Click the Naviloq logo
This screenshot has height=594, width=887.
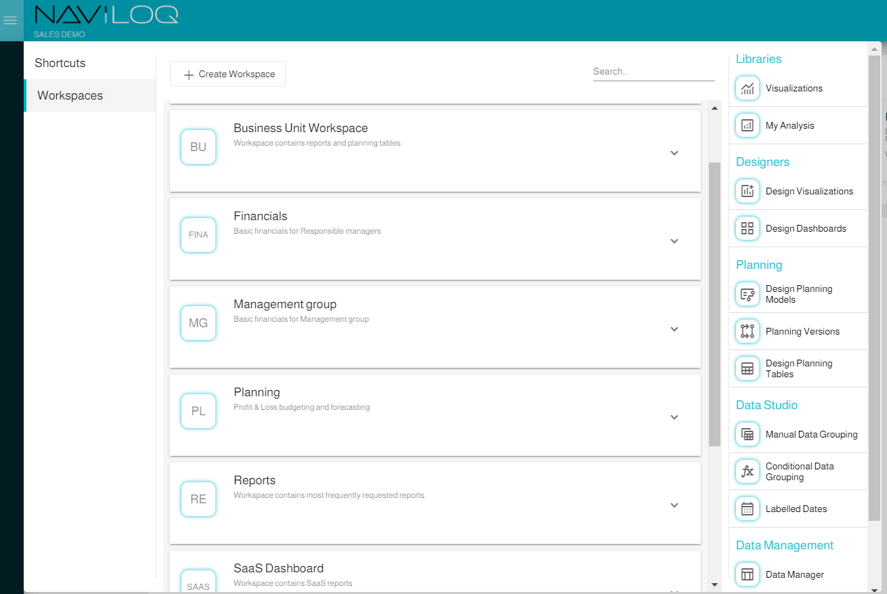[106, 15]
